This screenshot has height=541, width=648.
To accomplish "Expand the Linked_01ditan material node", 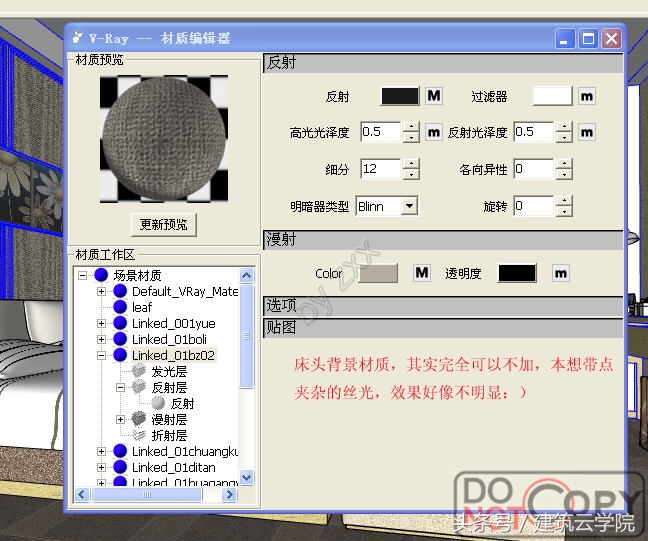I will click(101, 467).
